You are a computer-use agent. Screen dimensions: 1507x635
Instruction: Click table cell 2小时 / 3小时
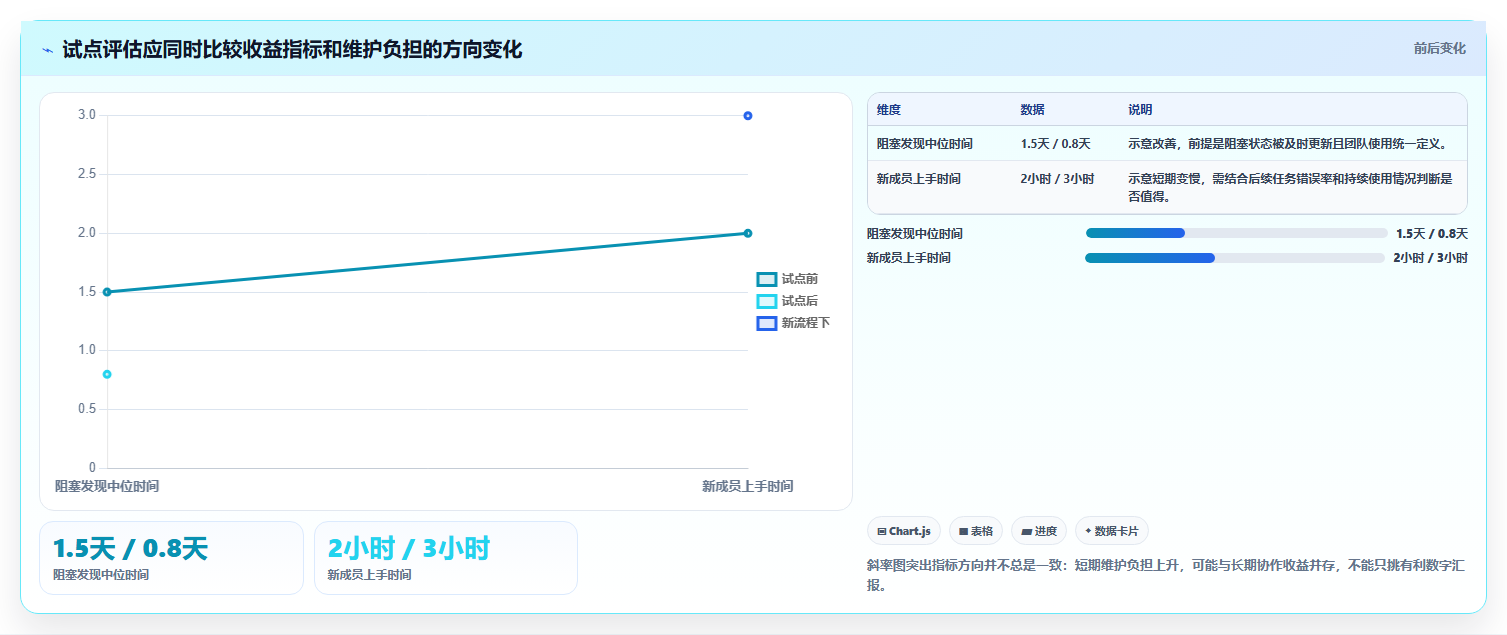1057,179
